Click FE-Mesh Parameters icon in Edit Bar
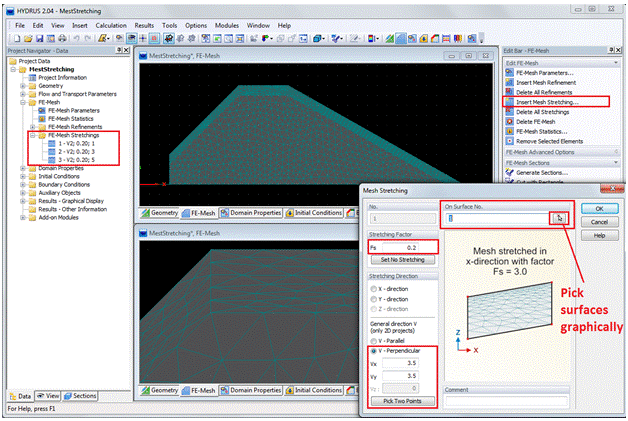Viewport: 628px width, 421px height. pyautogui.click(x=509, y=73)
